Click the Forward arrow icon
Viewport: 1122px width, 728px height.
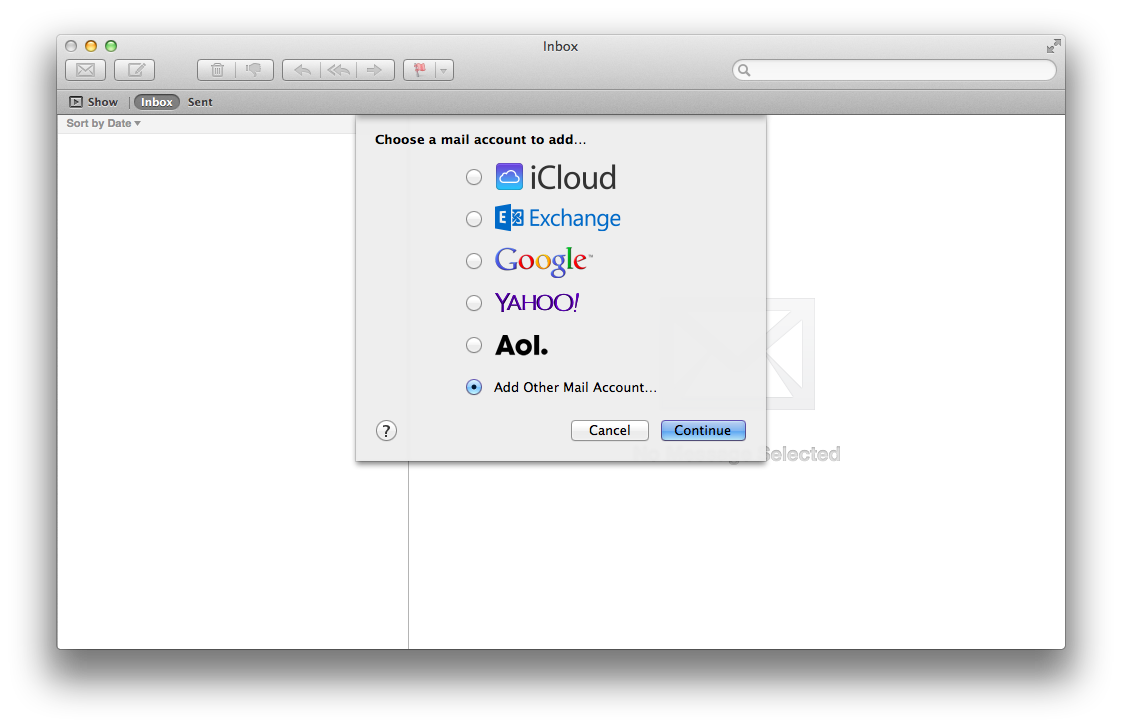[x=375, y=70]
